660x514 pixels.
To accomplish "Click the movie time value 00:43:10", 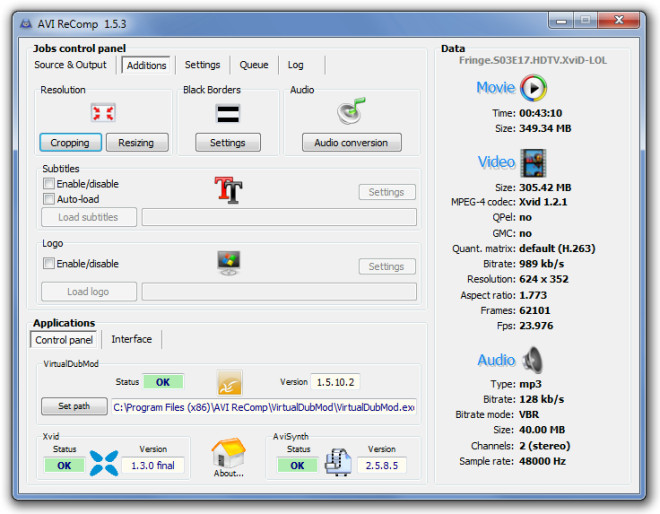I will click(540, 113).
